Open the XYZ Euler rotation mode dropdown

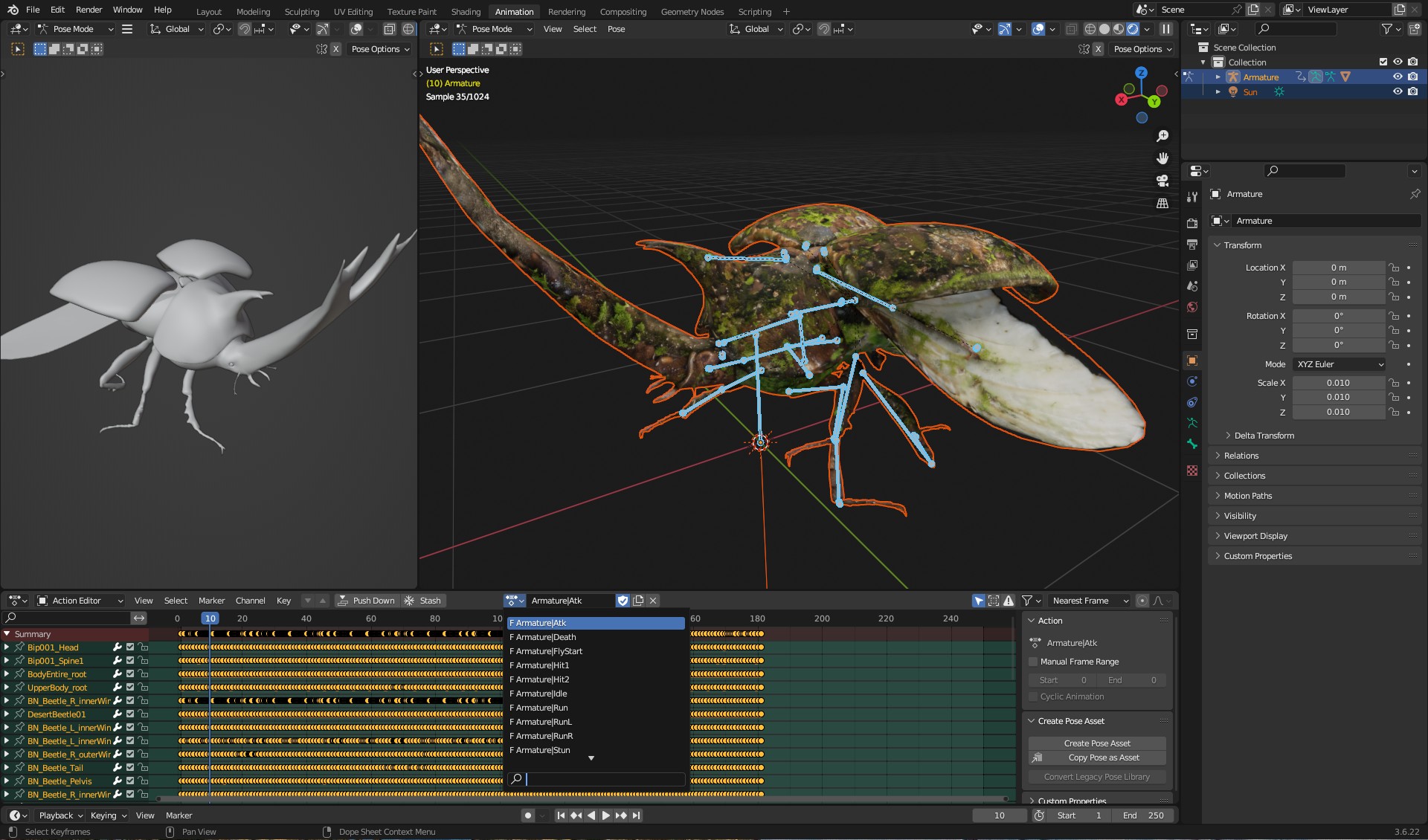click(x=1339, y=364)
